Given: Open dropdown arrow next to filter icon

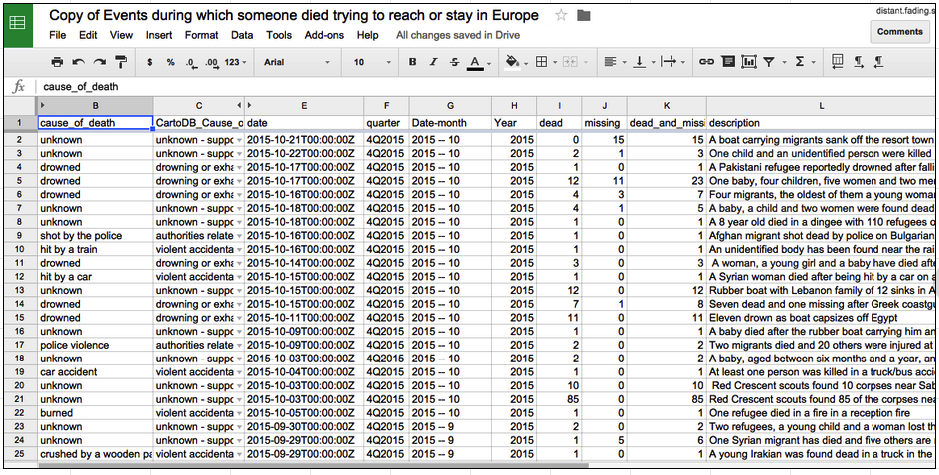Looking at the screenshot, I should pos(783,62).
